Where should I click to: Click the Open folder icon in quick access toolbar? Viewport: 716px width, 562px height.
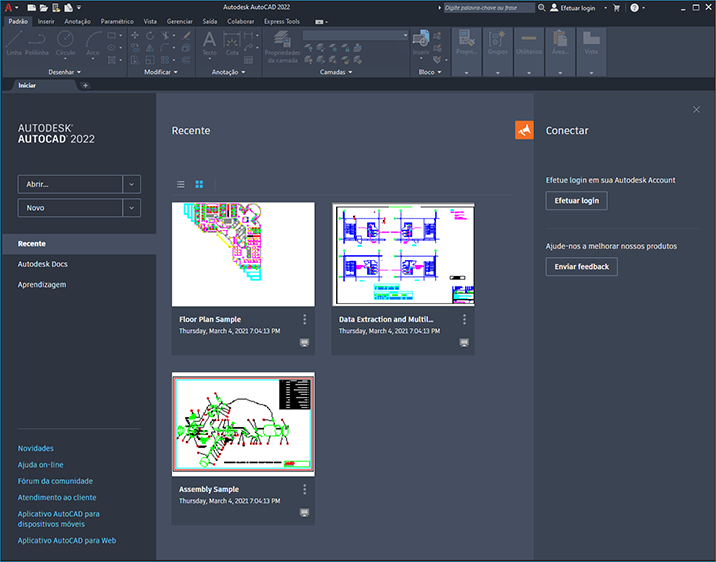43,7
